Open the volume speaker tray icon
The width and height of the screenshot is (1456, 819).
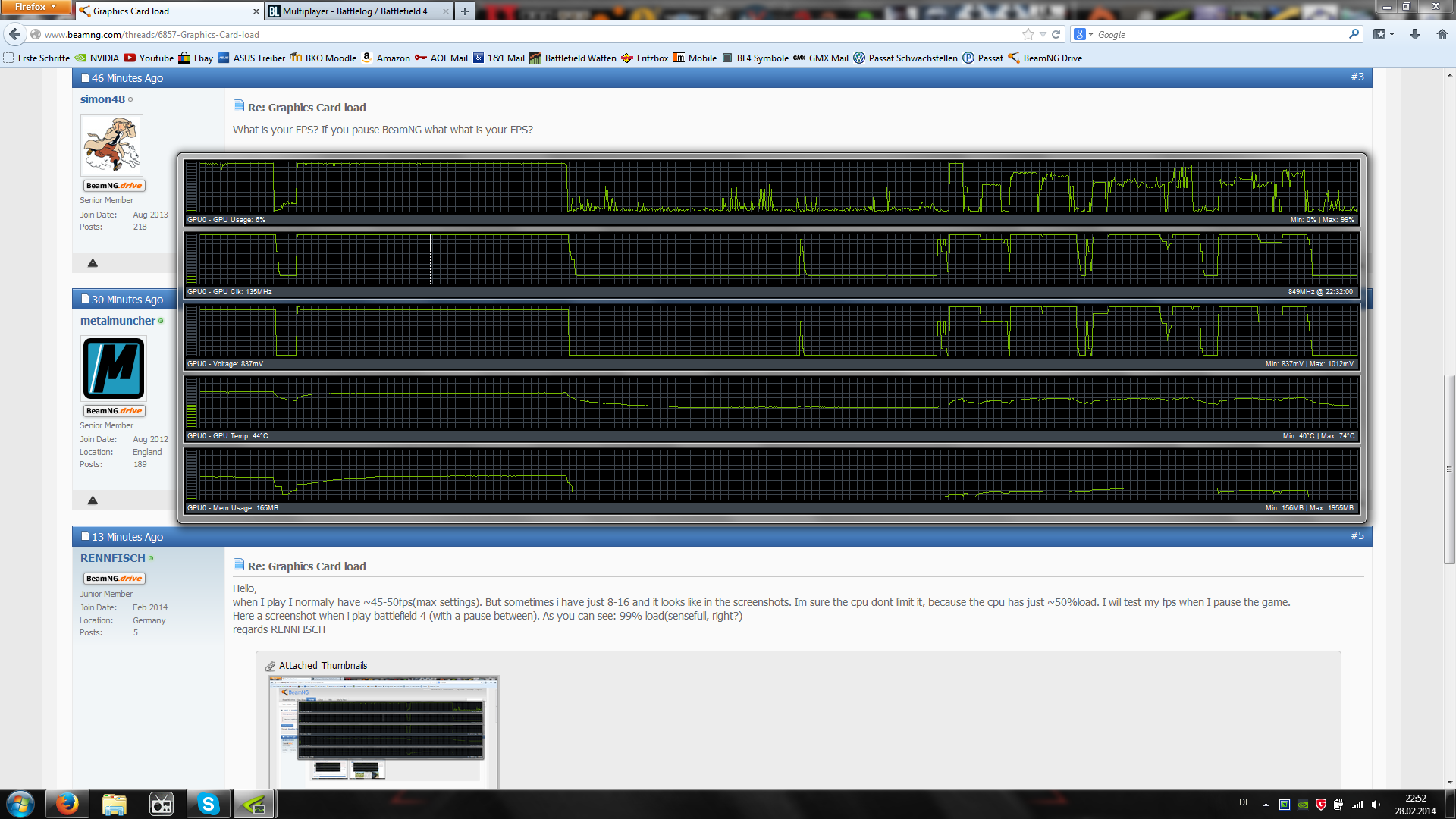(x=1376, y=805)
